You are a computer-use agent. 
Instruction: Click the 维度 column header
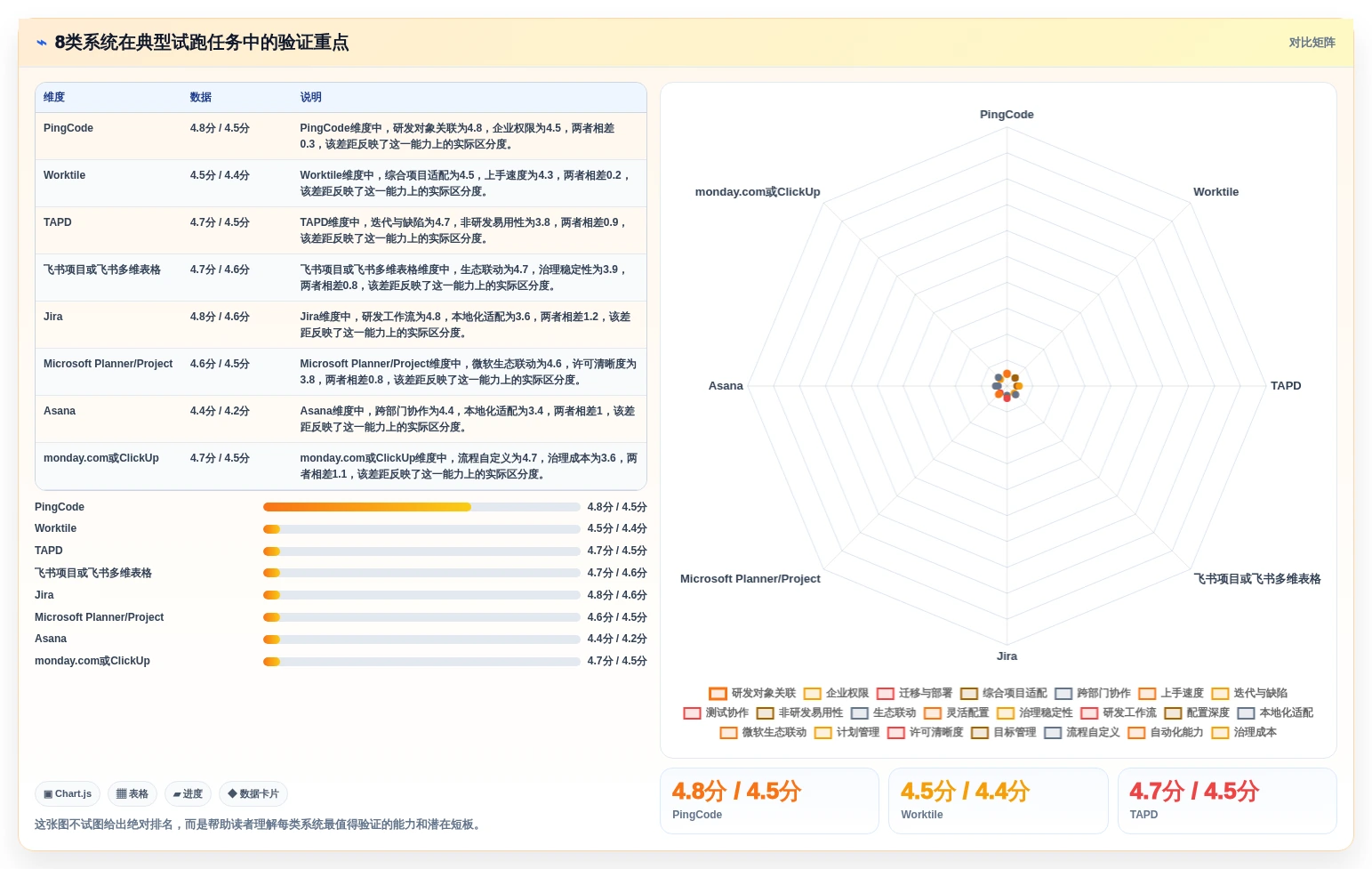tap(54, 97)
